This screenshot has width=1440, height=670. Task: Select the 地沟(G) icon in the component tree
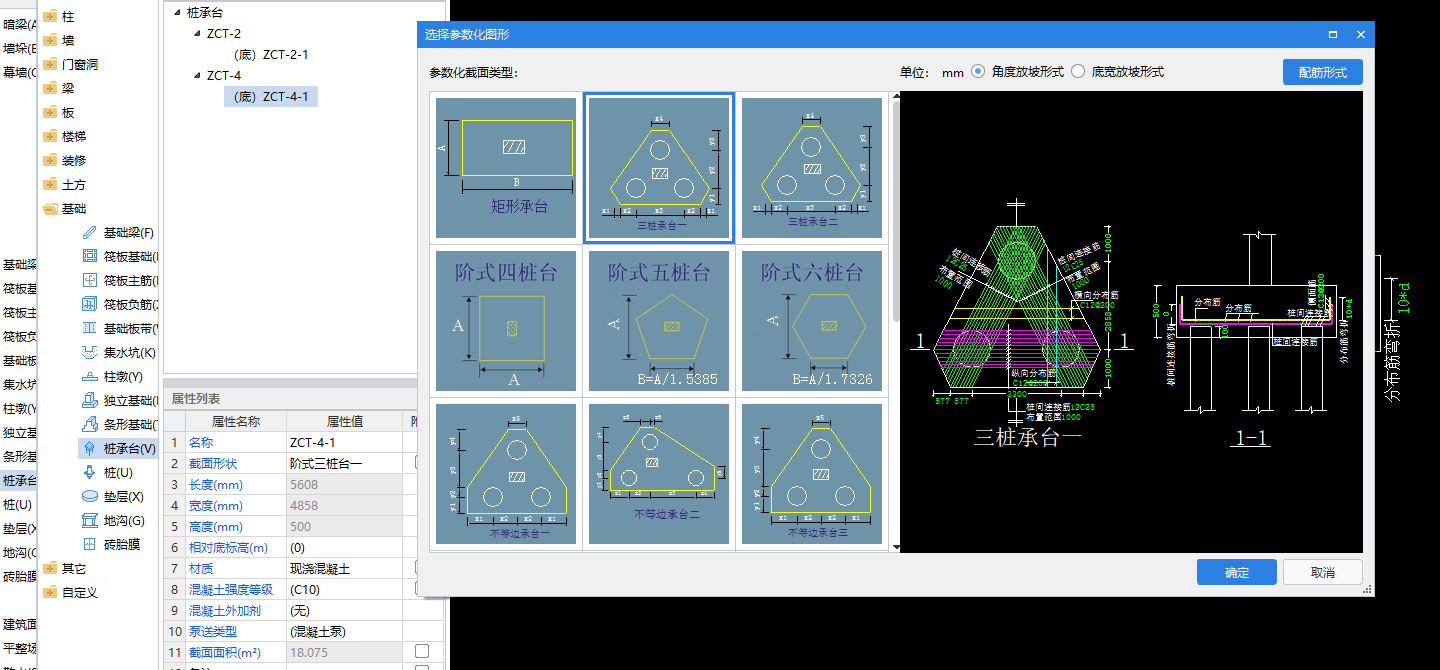[90, 521]
